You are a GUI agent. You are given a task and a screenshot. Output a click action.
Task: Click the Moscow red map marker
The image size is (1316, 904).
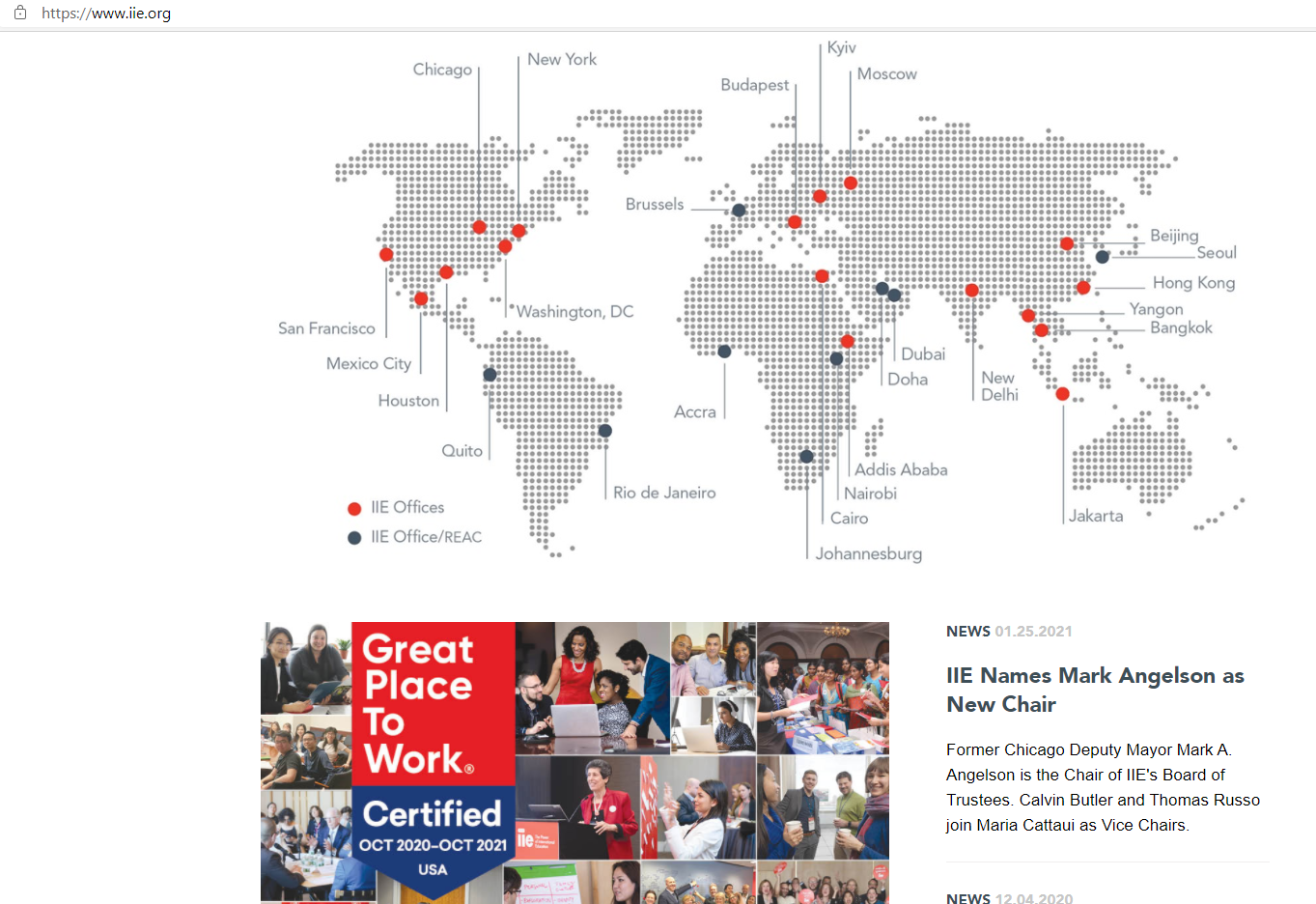[x=851, y=183]
